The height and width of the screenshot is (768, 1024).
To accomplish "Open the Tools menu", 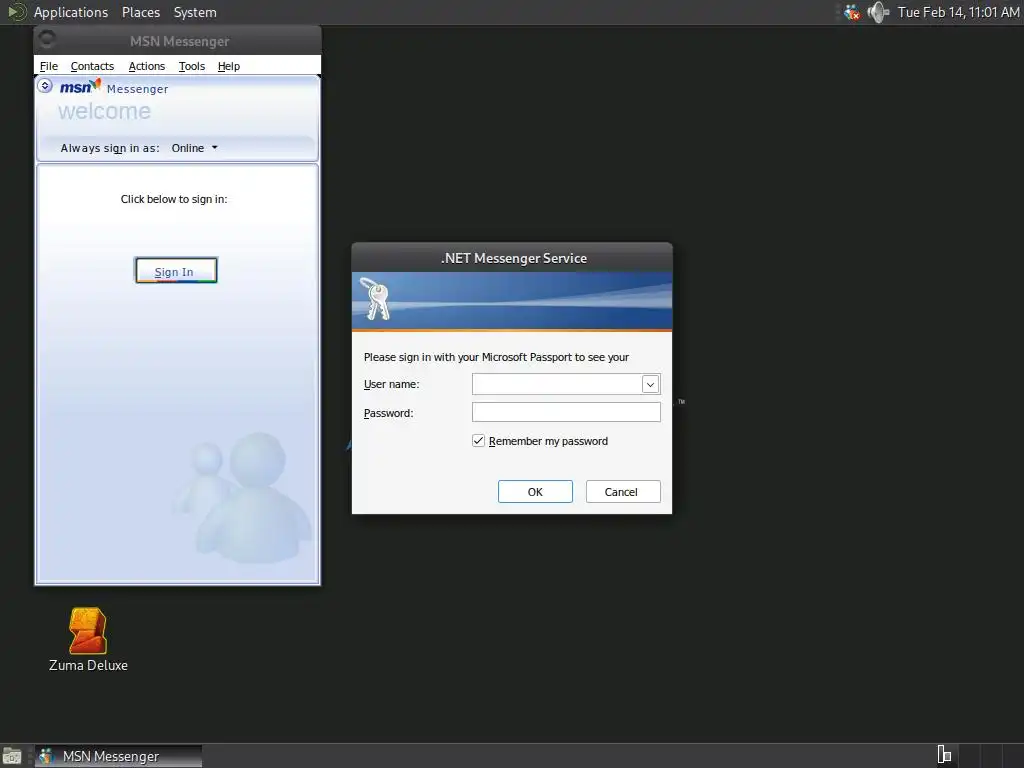I will pos(191,66).
